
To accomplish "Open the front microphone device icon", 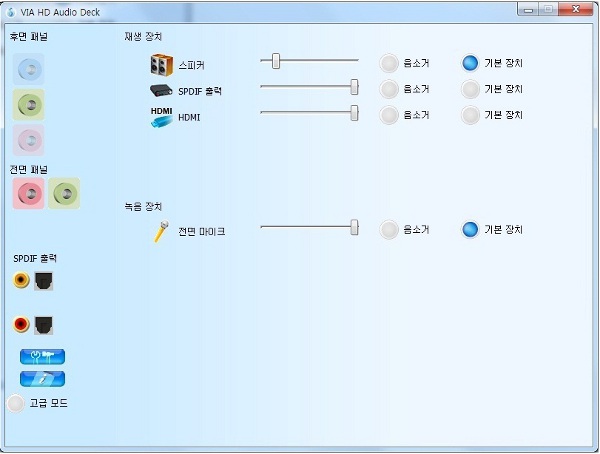I will coord(161,231).
